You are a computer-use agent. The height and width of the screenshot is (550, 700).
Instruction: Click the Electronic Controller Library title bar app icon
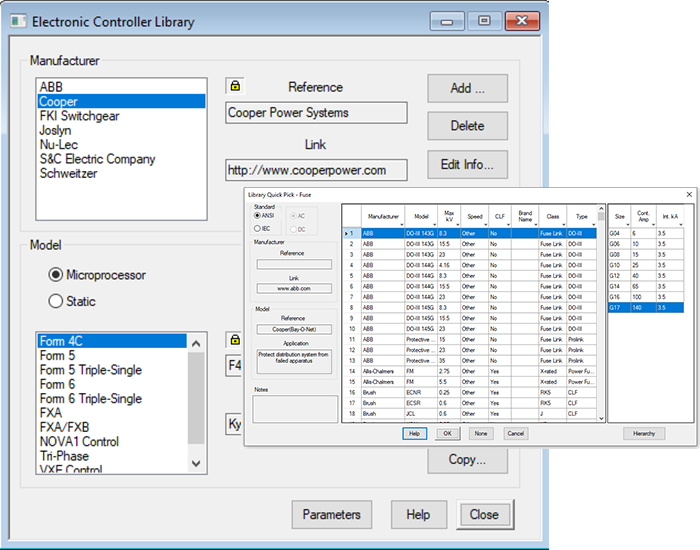click(x=18, y=21)
